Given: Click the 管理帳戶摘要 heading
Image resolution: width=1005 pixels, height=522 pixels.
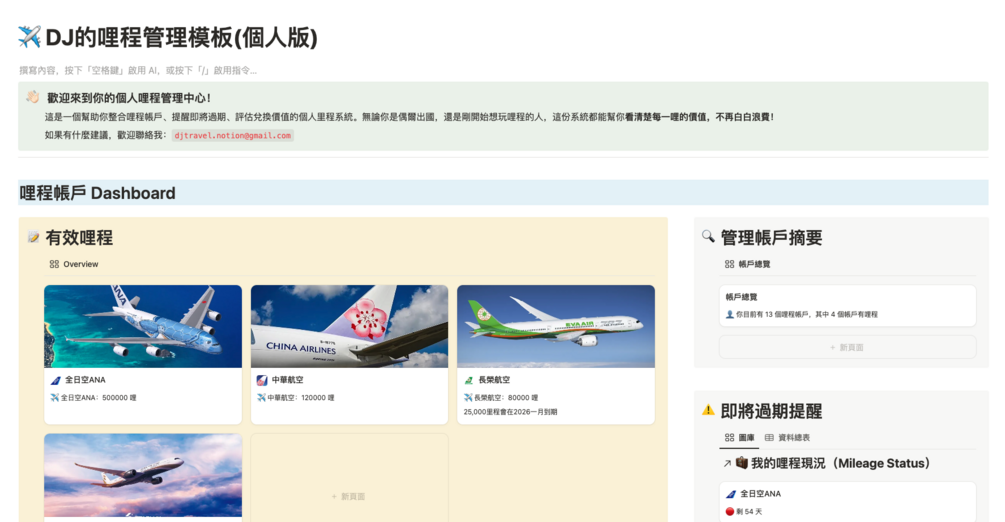Looking at the screenshot, I should point(771,238).
